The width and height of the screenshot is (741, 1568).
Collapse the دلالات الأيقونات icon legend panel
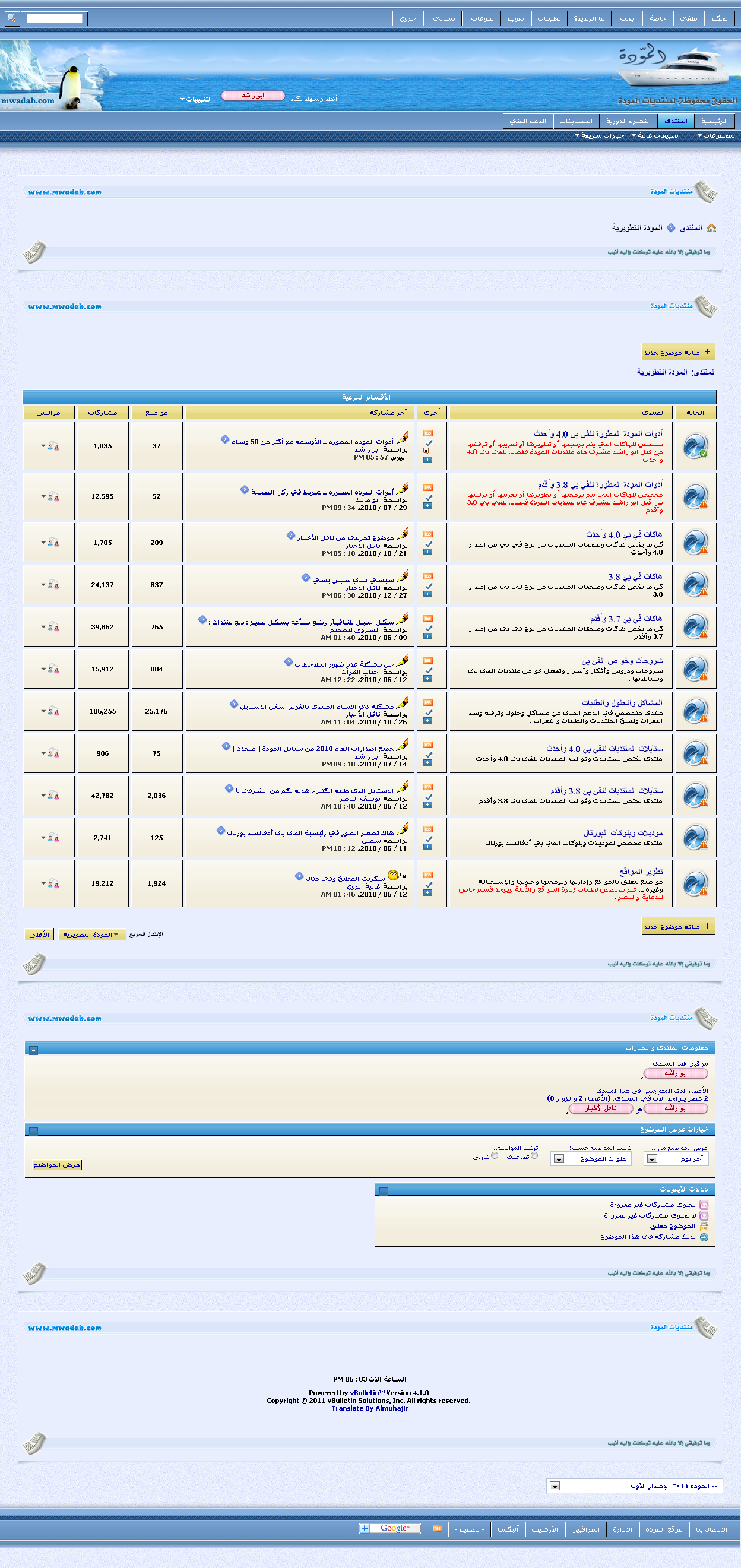pos(384,1191)
